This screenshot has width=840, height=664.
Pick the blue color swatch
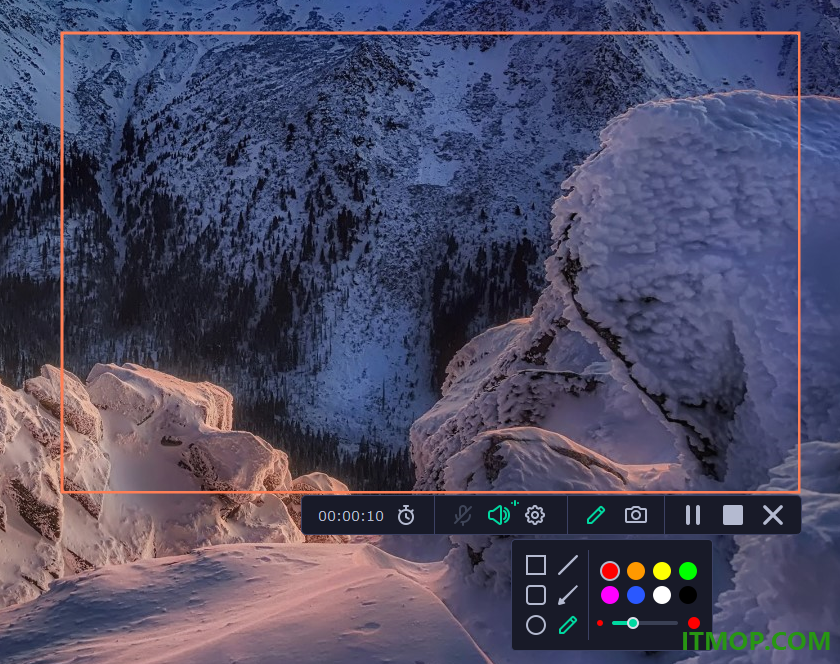coord(636,595)
